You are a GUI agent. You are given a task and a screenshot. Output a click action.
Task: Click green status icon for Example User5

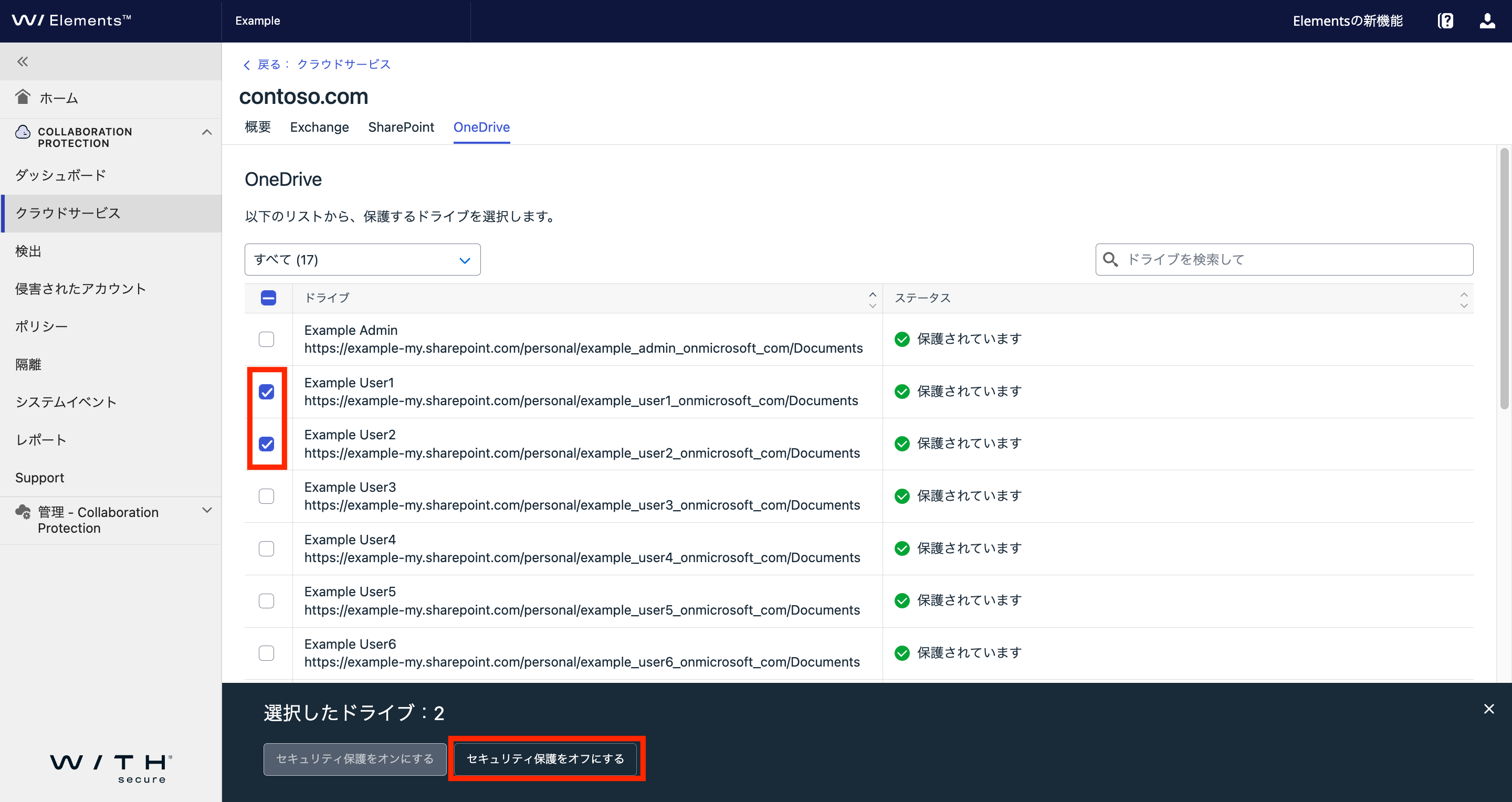(x=902, y=601)
